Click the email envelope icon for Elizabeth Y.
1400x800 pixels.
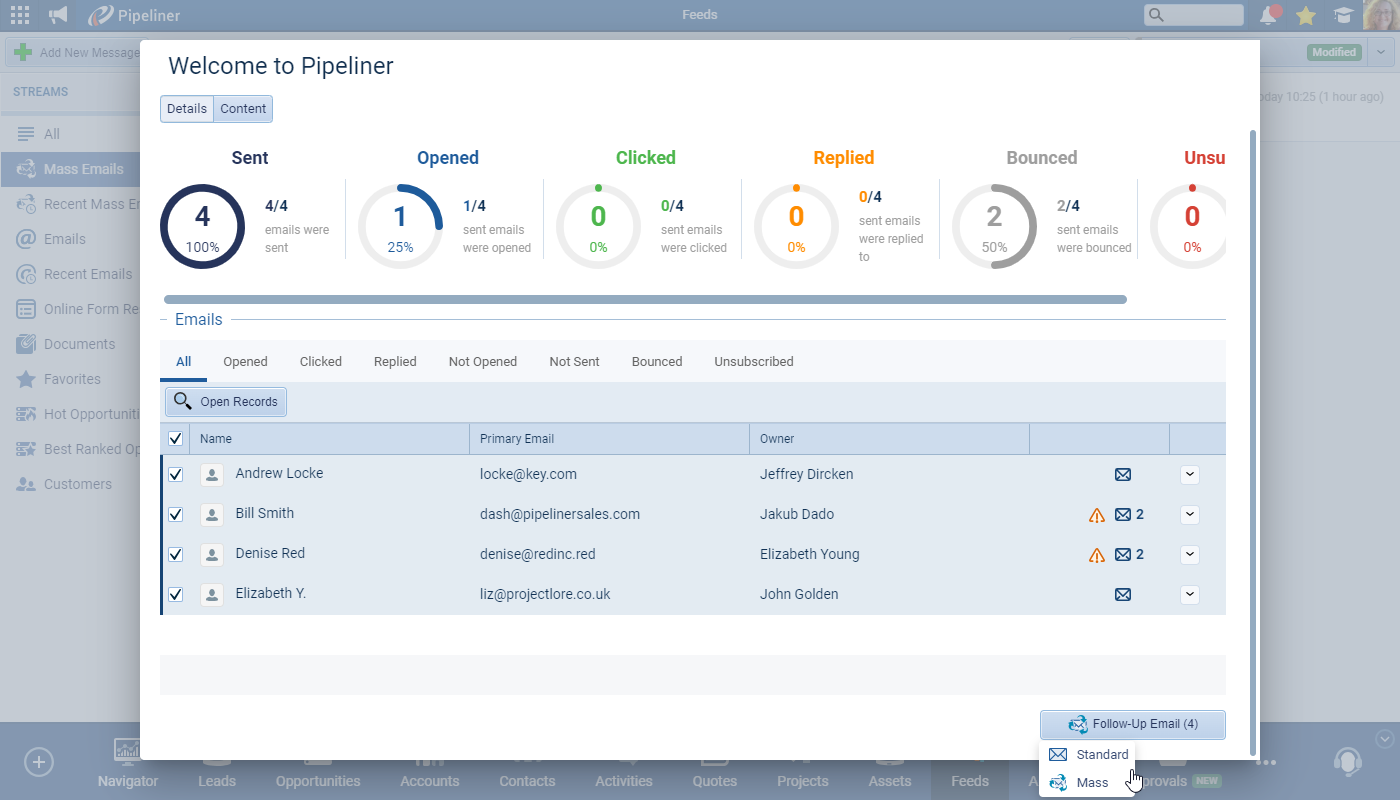pos(1123,594)
